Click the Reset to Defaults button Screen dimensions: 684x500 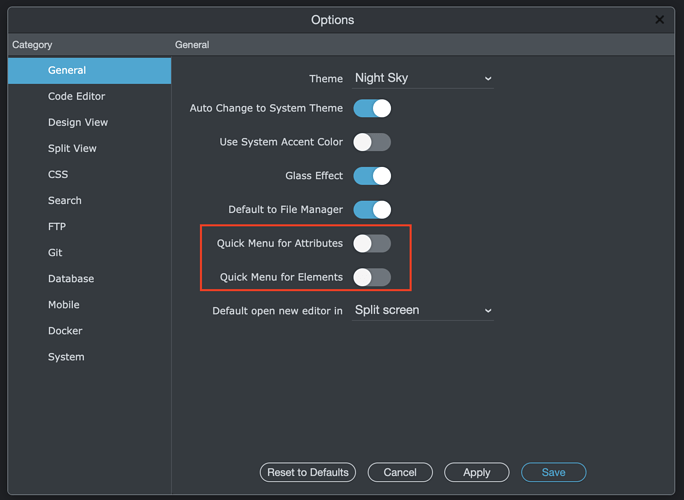(308, 473)
